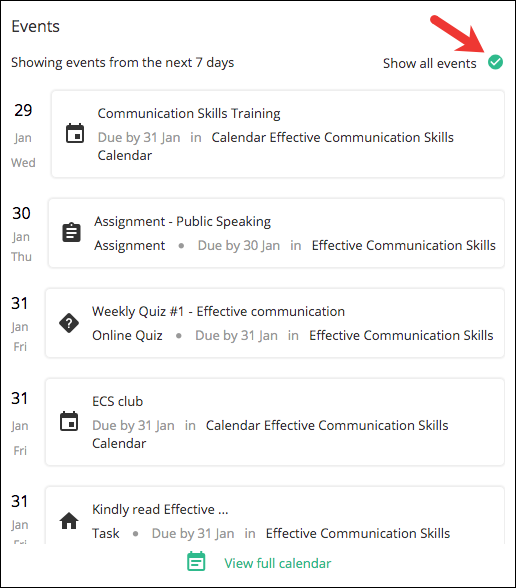
Task: Open the ECS club event title
Action: (117, 401)
